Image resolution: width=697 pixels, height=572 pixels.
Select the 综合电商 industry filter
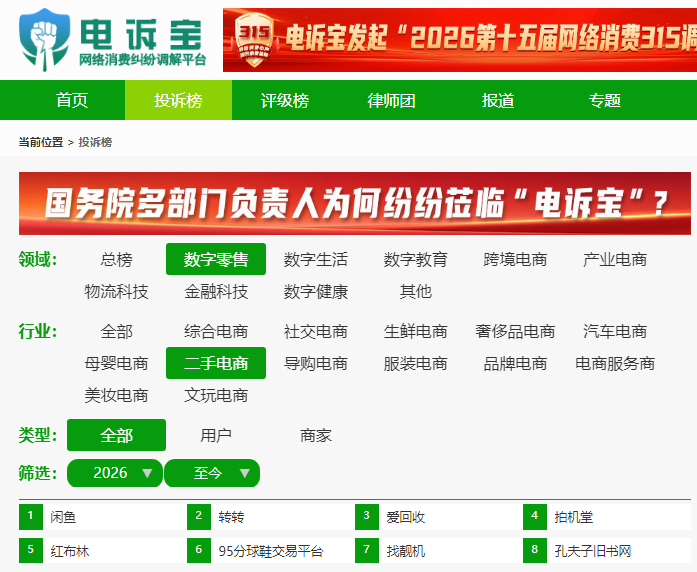coord(216,331)
